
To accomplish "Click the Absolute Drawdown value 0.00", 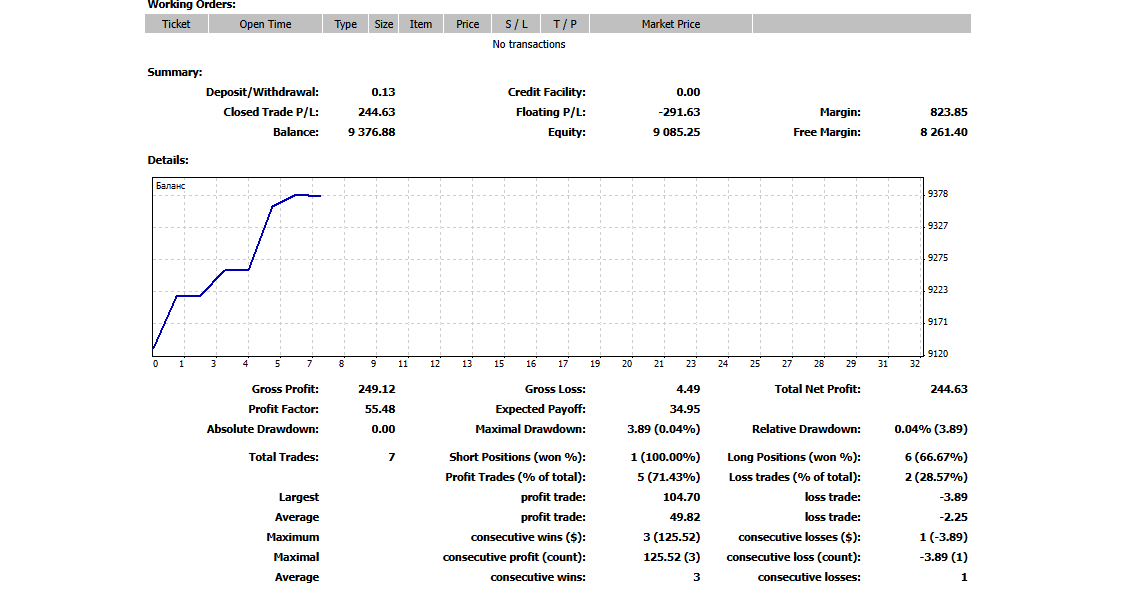I will coord(383,429).
